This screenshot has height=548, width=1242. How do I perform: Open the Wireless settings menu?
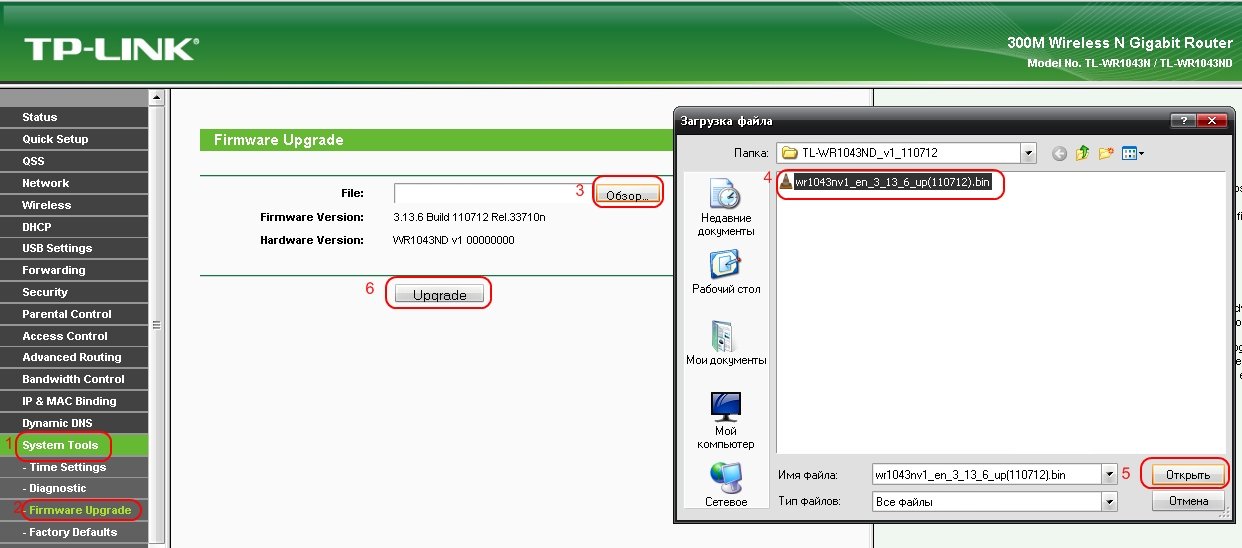[47, 205]
